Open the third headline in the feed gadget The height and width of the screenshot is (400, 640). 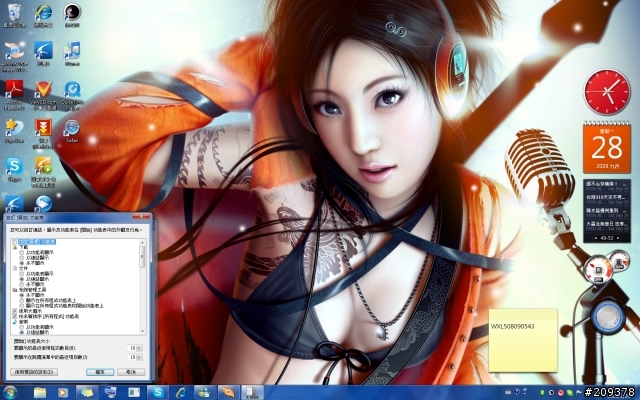pos(607,212)
